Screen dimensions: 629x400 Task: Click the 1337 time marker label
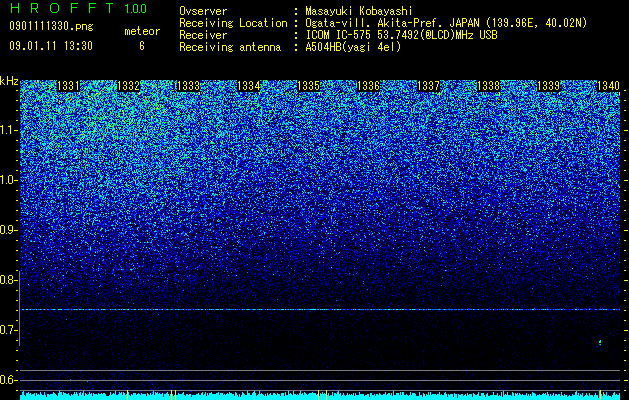pos(428,86)
